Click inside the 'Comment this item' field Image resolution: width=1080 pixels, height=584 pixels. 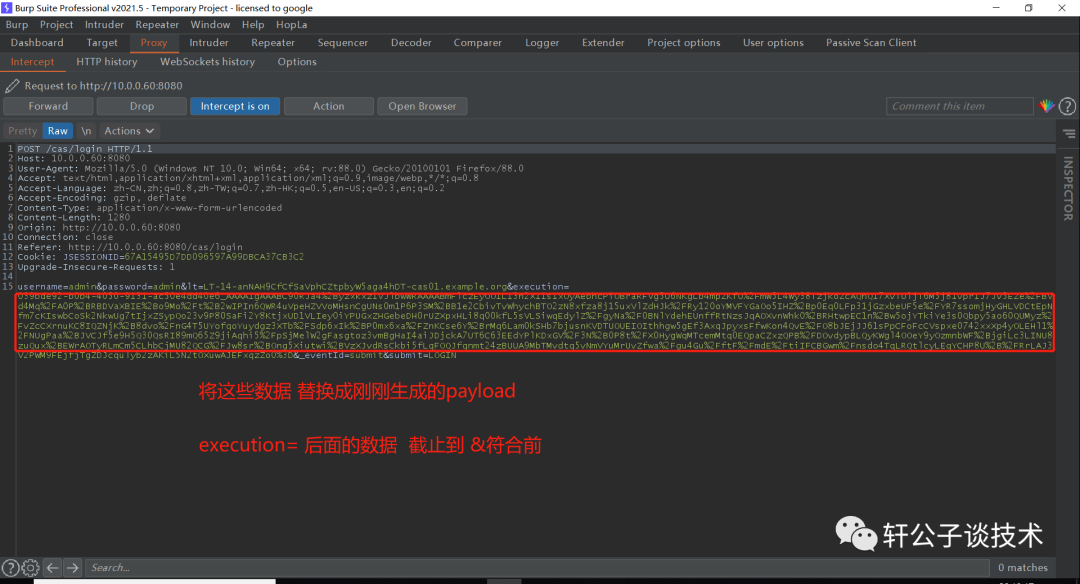pyautogui.click(x=958, y=105)
